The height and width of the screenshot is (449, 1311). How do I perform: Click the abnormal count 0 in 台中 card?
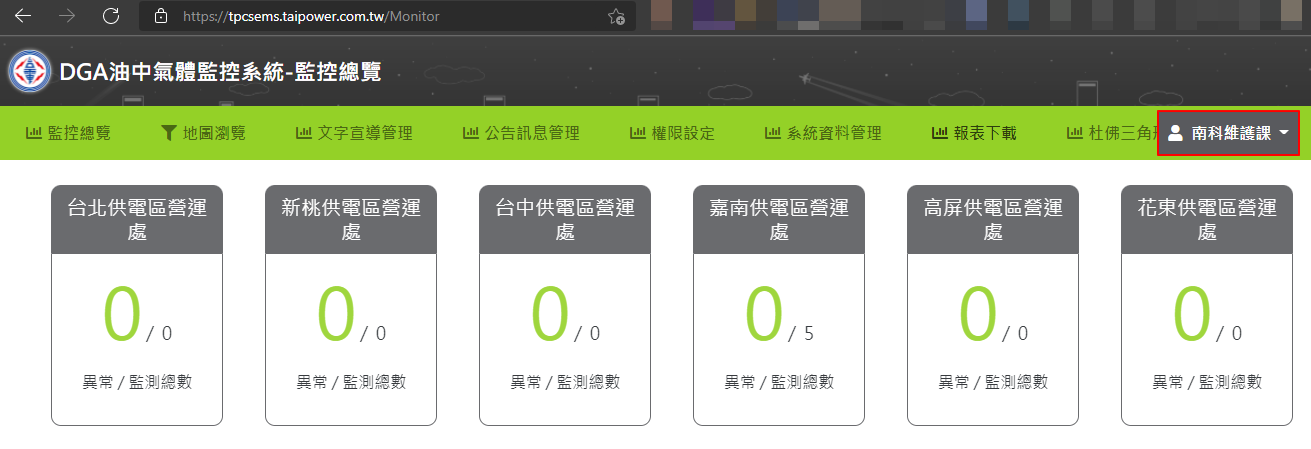click(550, 314)
